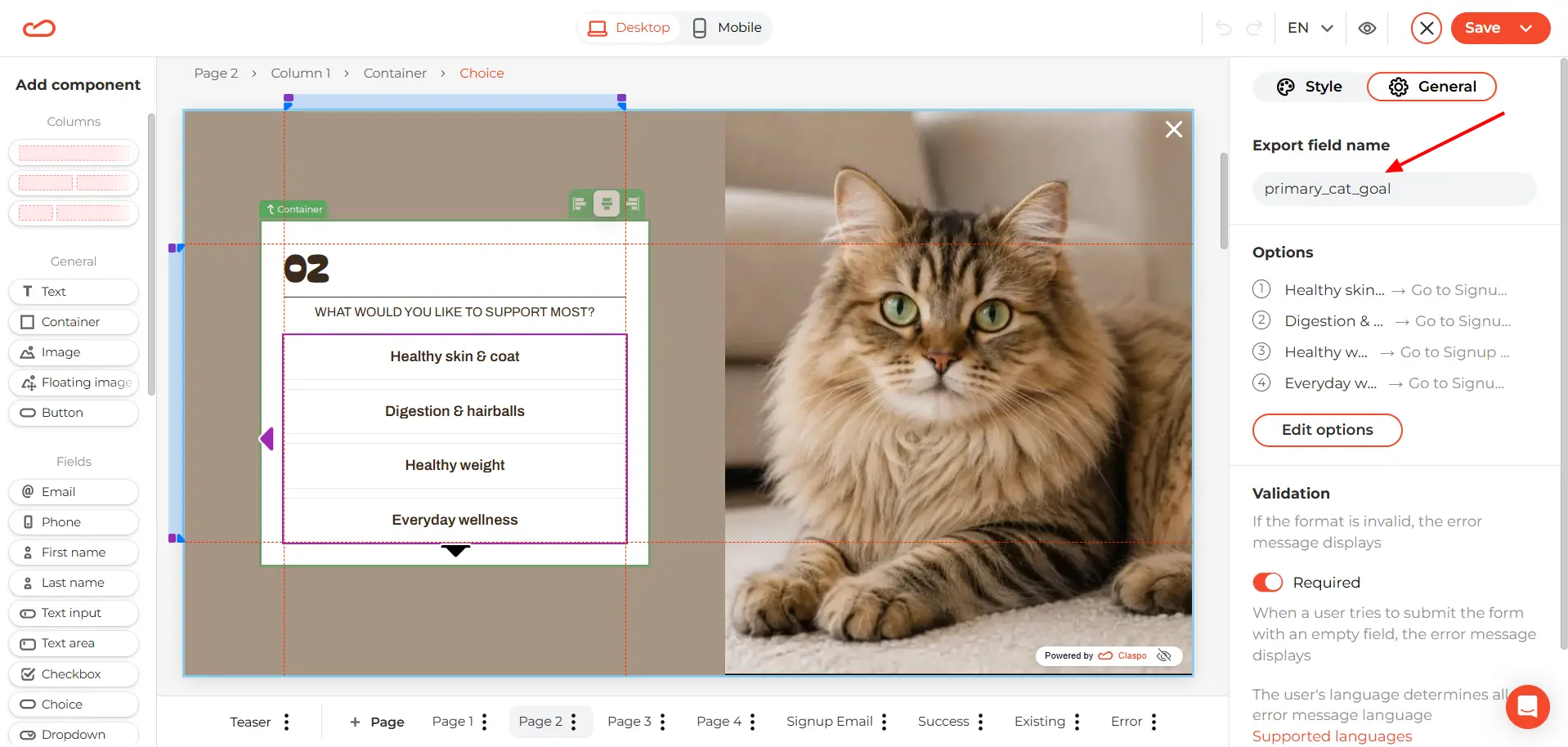The width and height of the screenshot is (1568, 747).
Task: Add a two equal columns layout
Action: (74, 183)
